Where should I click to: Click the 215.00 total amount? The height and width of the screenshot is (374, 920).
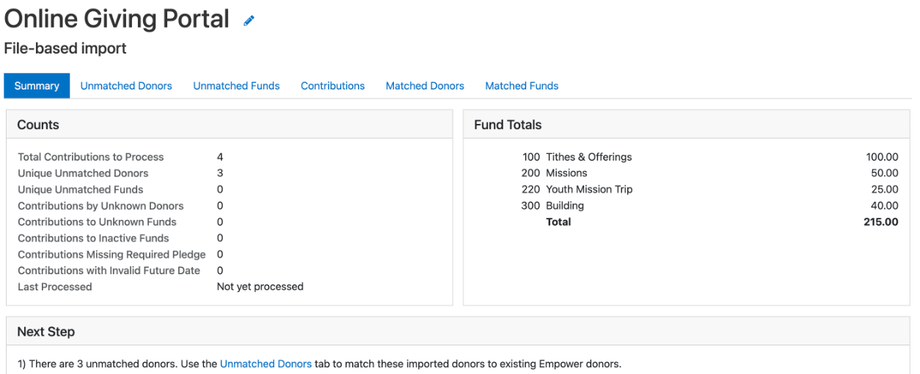tap(881, 222)
